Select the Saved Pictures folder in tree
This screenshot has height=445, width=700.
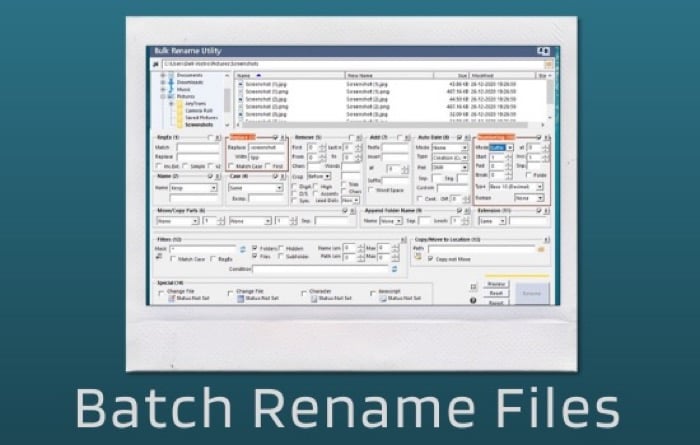click(x=202, y=118)
